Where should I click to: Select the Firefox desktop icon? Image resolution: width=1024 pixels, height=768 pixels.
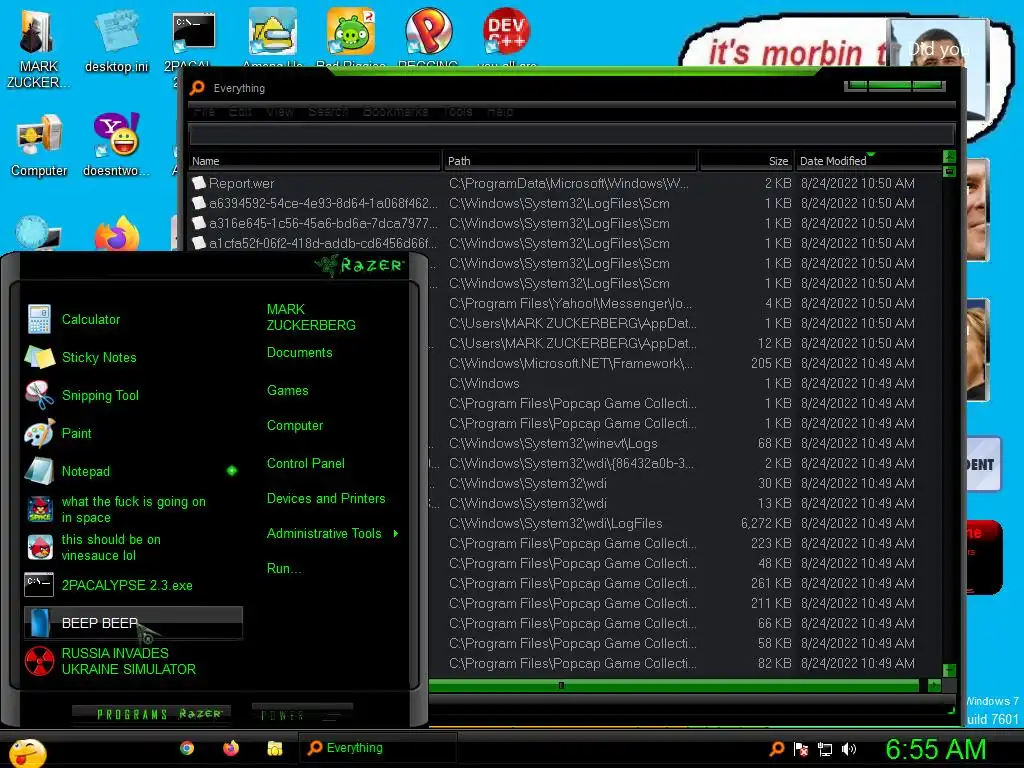point(116,233)
